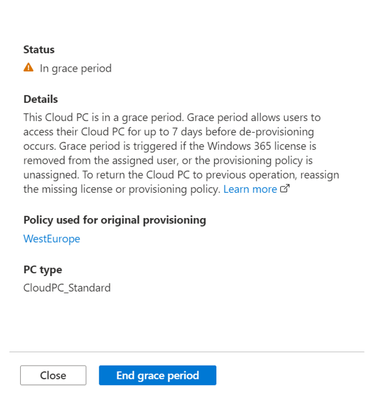Image resolution: width=372 pixels, height=400 pixels.
Task: Click the Policy used for original provisioning heading
Action: (115, 220)
